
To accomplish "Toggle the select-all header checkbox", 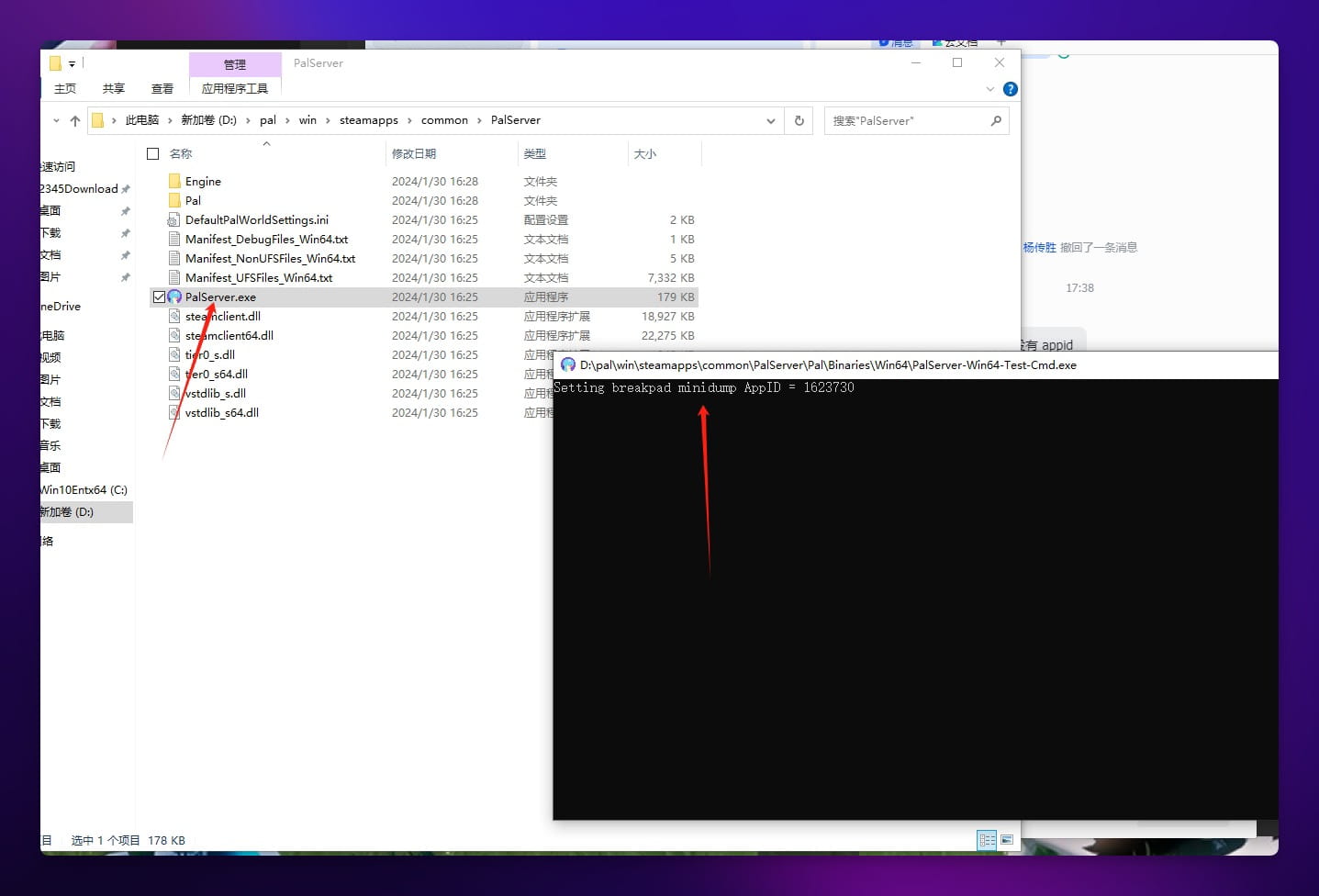I will (153, 154).
